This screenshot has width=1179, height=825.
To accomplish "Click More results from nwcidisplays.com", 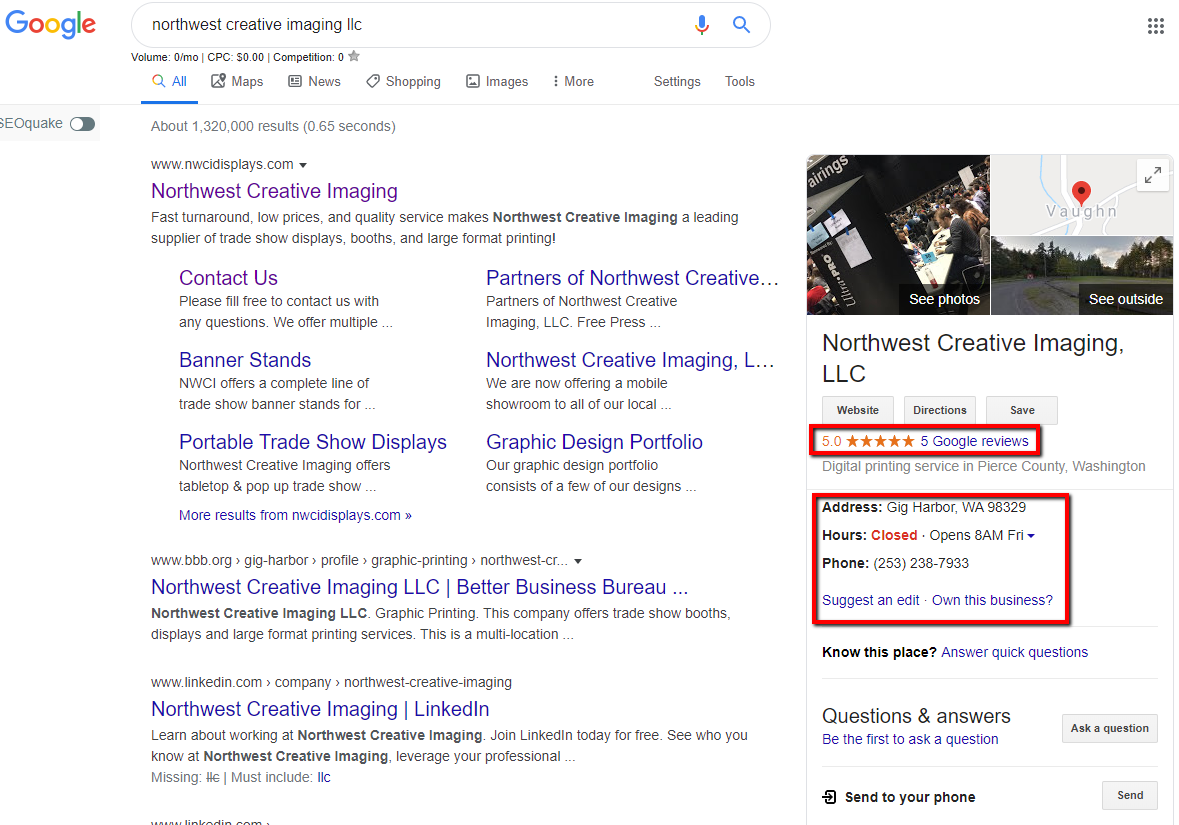I will click(x=295, y=515).
